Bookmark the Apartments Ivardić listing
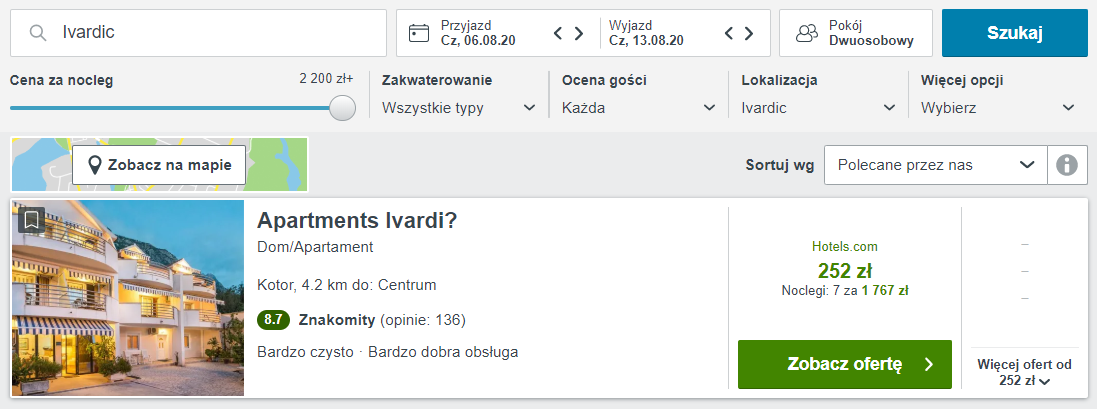 [x=31, y=220]
